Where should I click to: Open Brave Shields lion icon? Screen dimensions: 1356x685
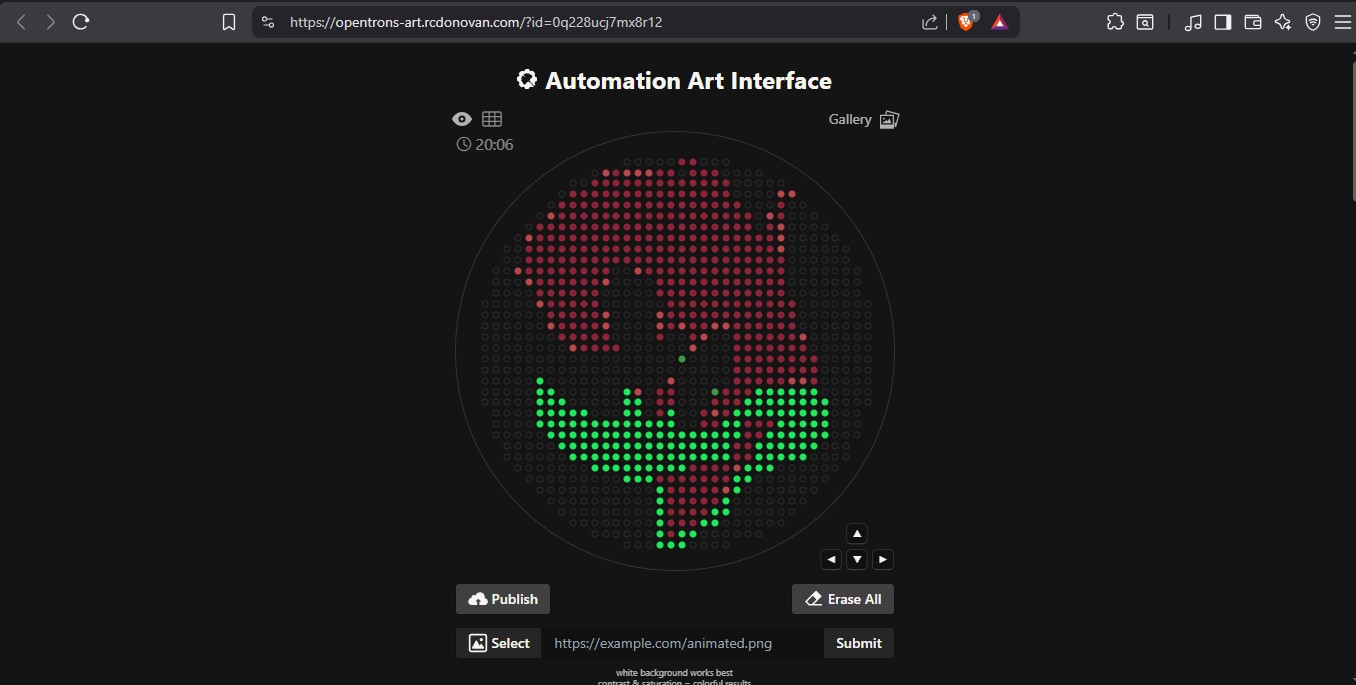click(967, 21)
